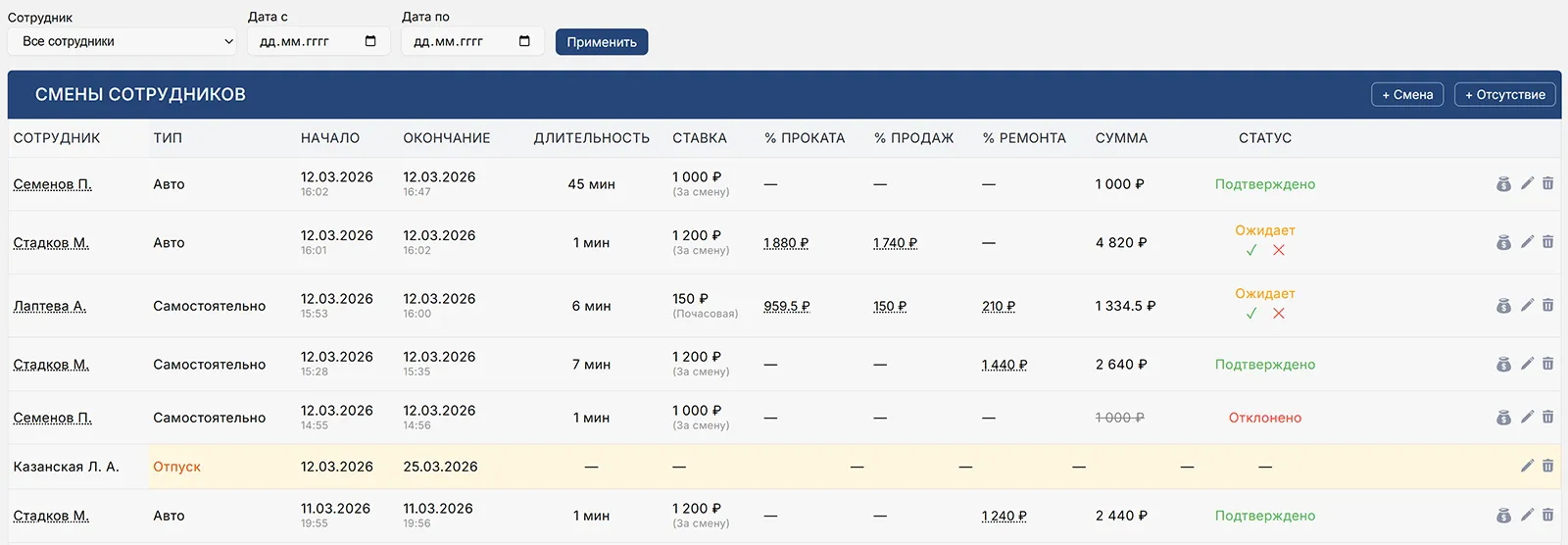1568x545 pixels.
Task: Open Стадков М. link in 15:28 row
Action: pos(51,365)
